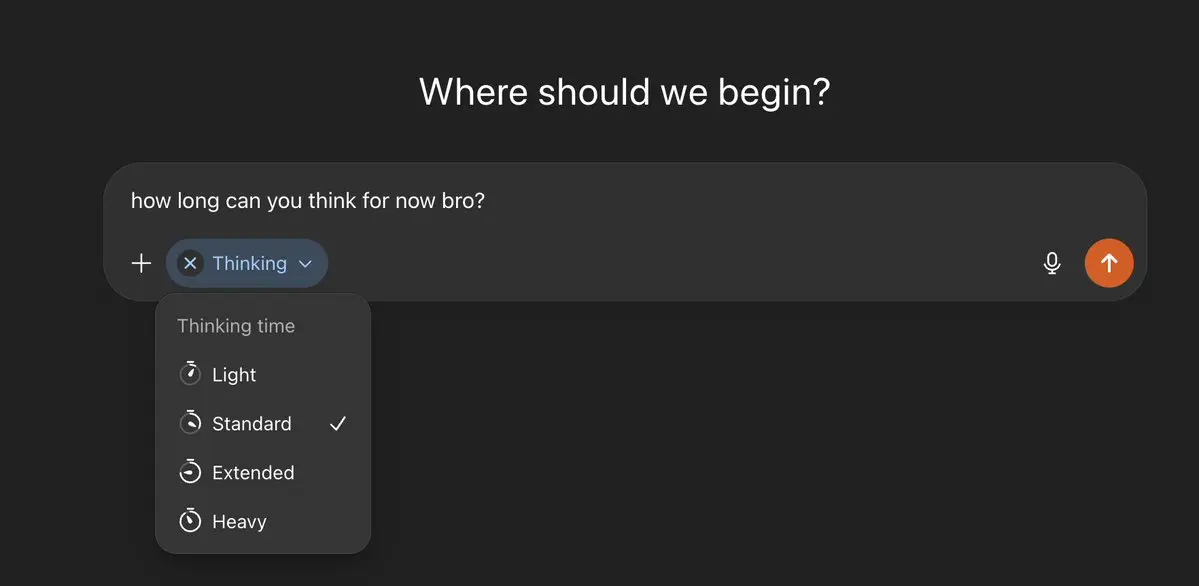Click the checkmark next to Standard
The image size is (1199, 586).
click(338, 424)
